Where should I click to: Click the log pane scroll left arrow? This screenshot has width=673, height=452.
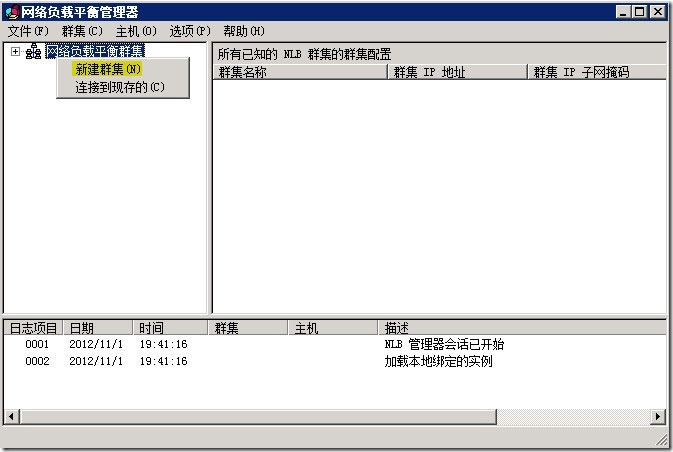pyautogui.click(x=12, y=416)
